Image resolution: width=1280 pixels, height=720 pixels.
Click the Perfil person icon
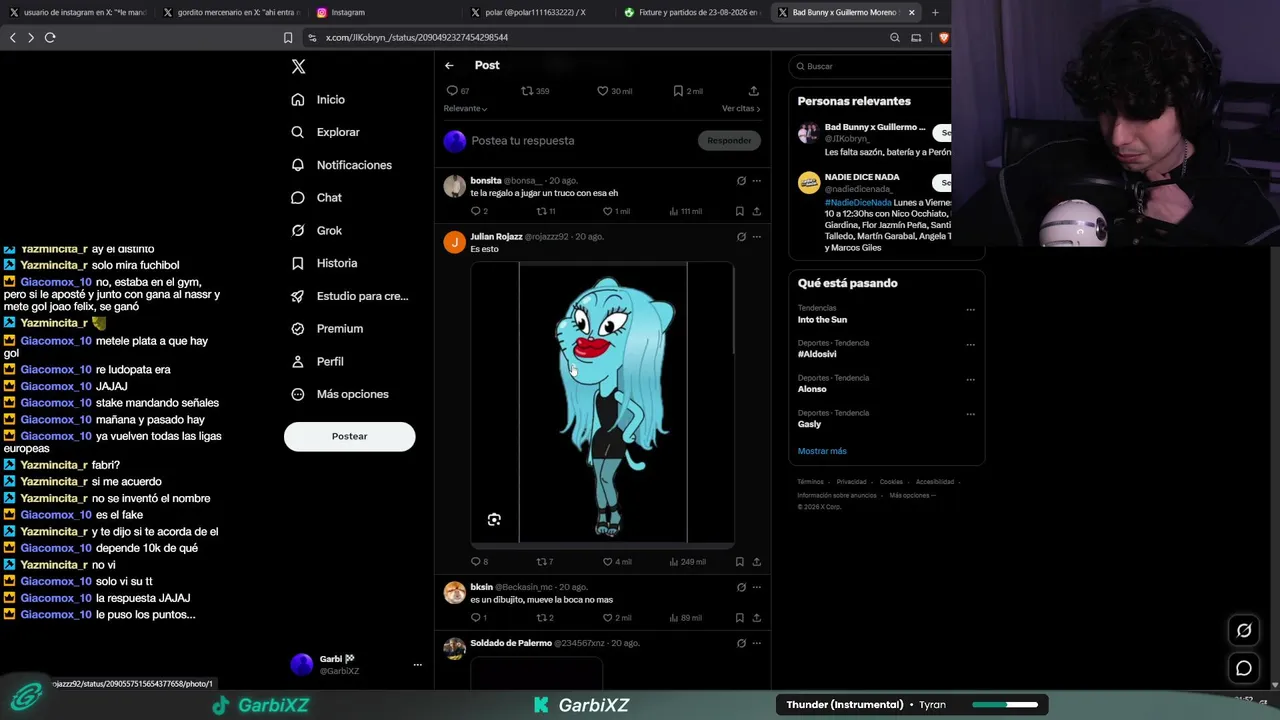tap(298, 361)
